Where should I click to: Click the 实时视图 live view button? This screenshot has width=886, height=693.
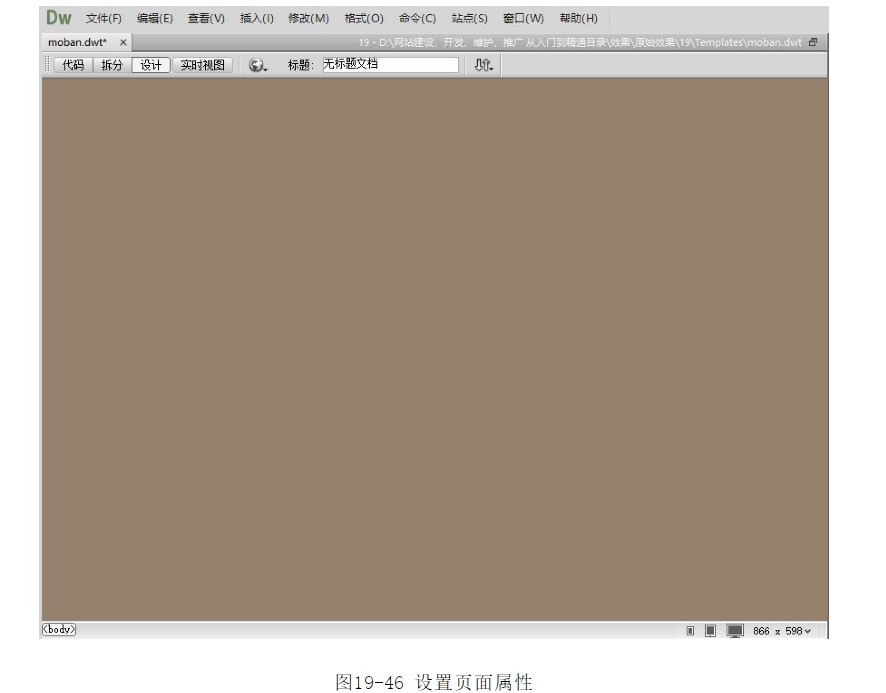pyautogui.click(x=202, y=65)
